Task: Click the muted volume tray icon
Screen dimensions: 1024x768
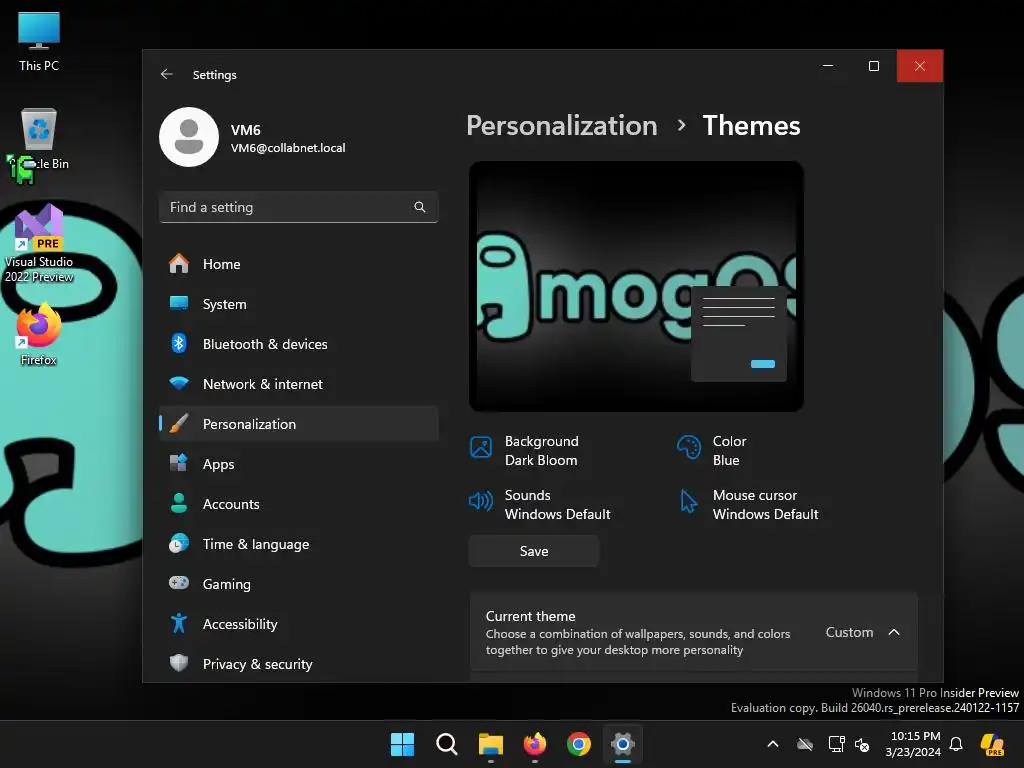Action: tap(862, 744)
